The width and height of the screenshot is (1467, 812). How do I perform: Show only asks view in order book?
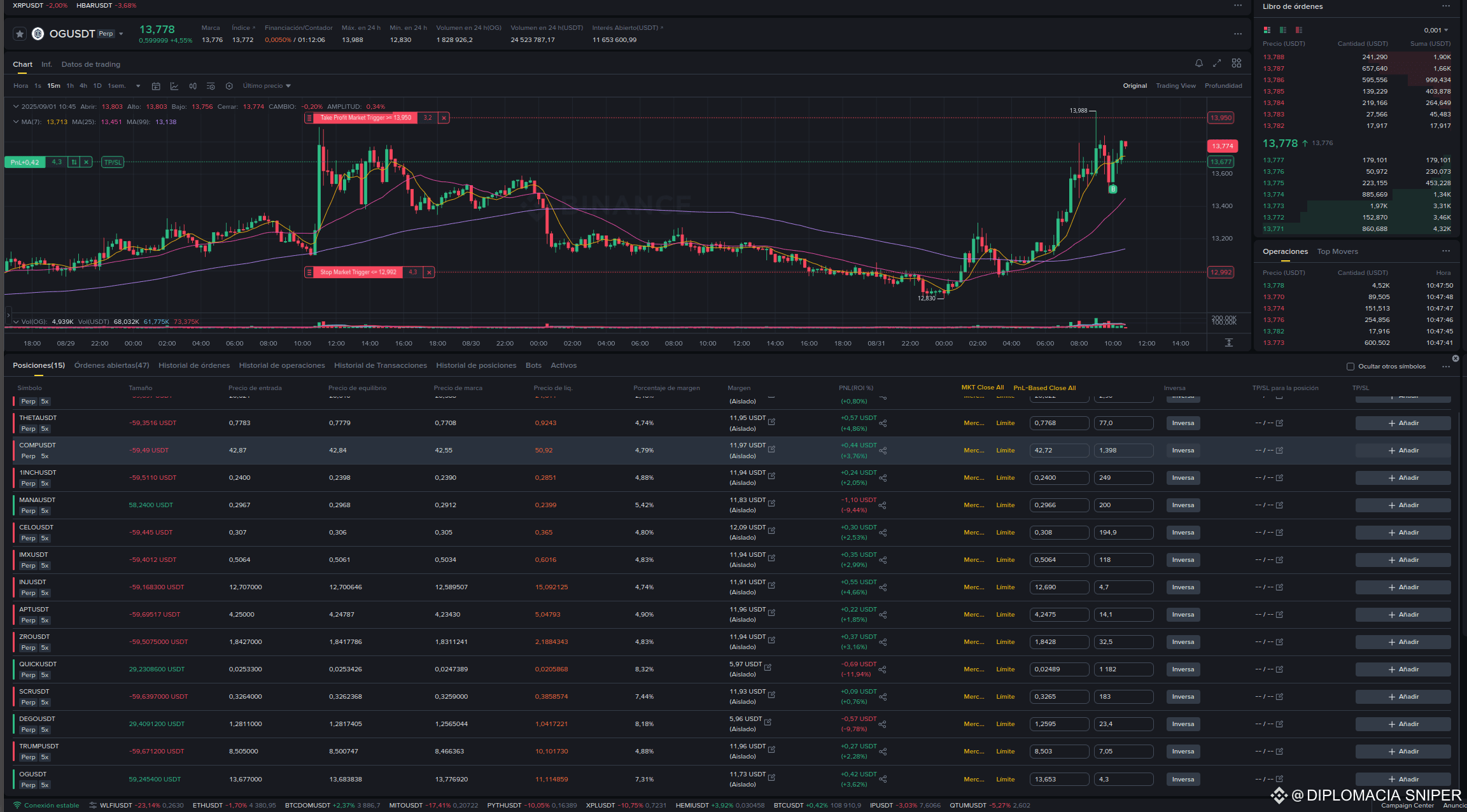coord(1299,30)
